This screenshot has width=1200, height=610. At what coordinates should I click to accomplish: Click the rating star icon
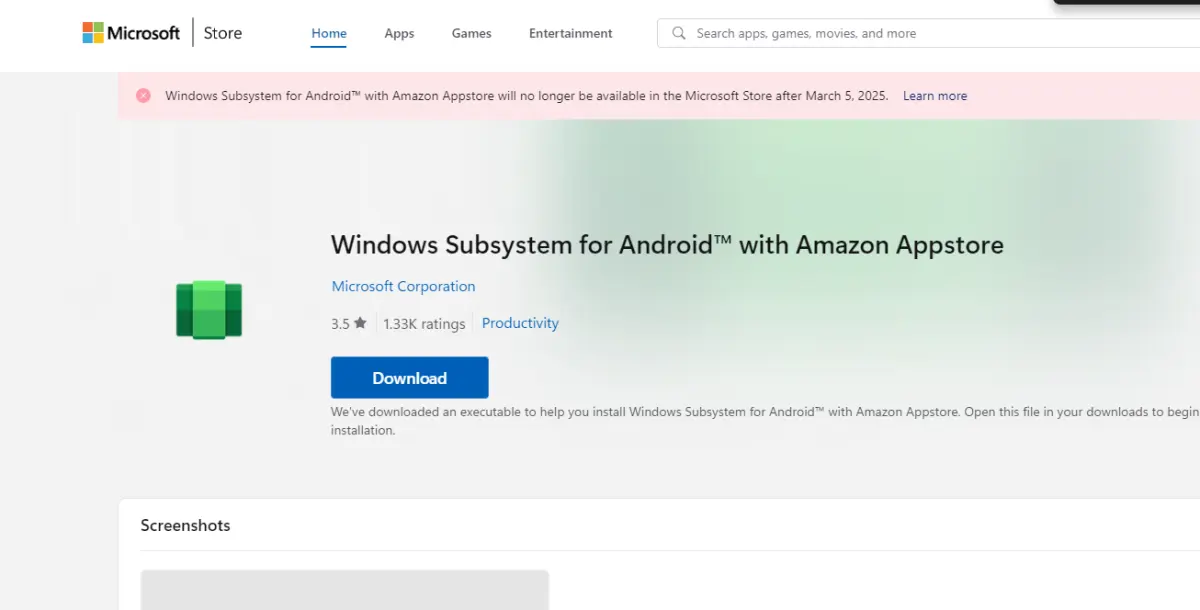[360, 323]
